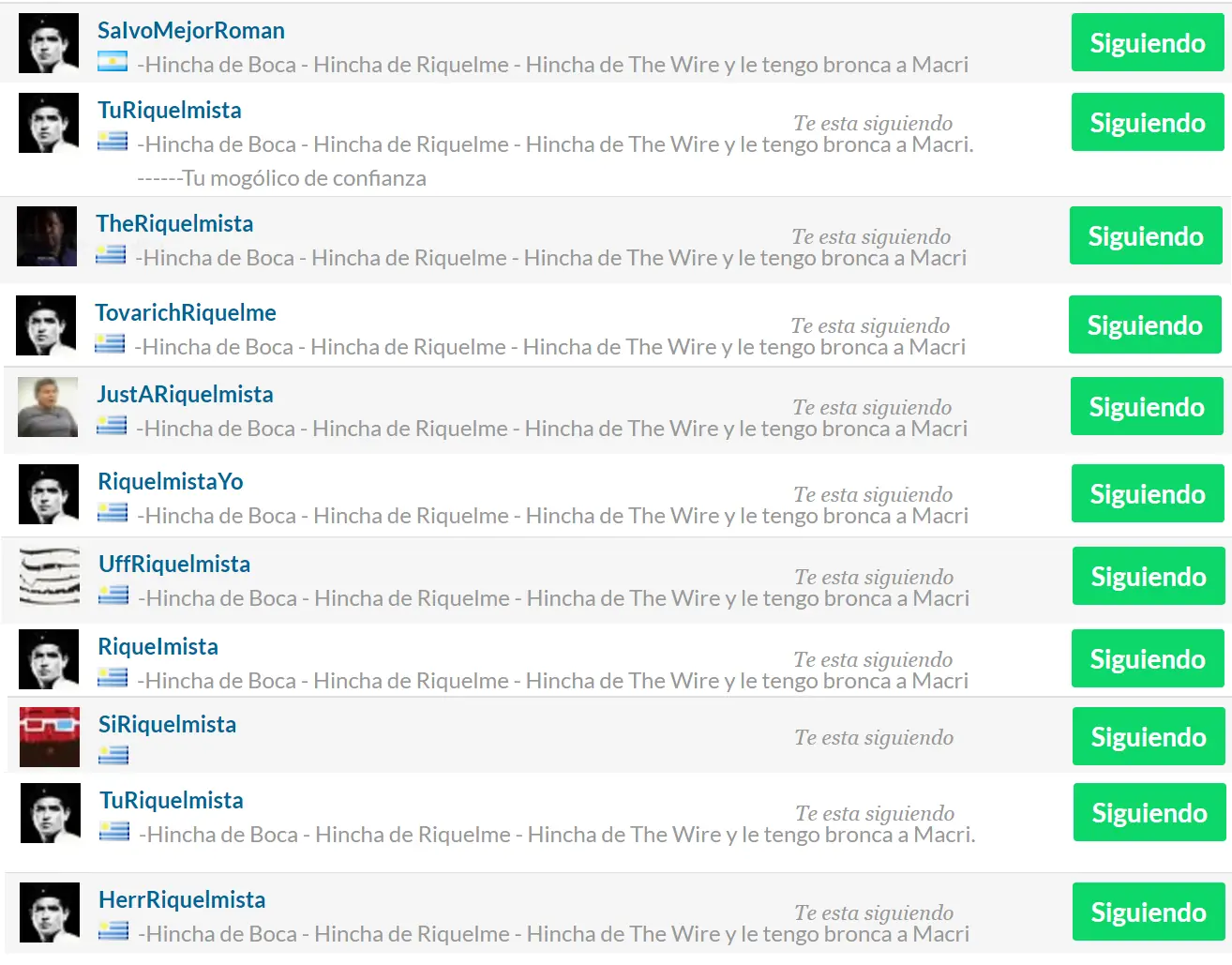Toggle the Siguiendo button for TovarichRiquelme
The image size is (1232, 965).
coord(1145,324)
